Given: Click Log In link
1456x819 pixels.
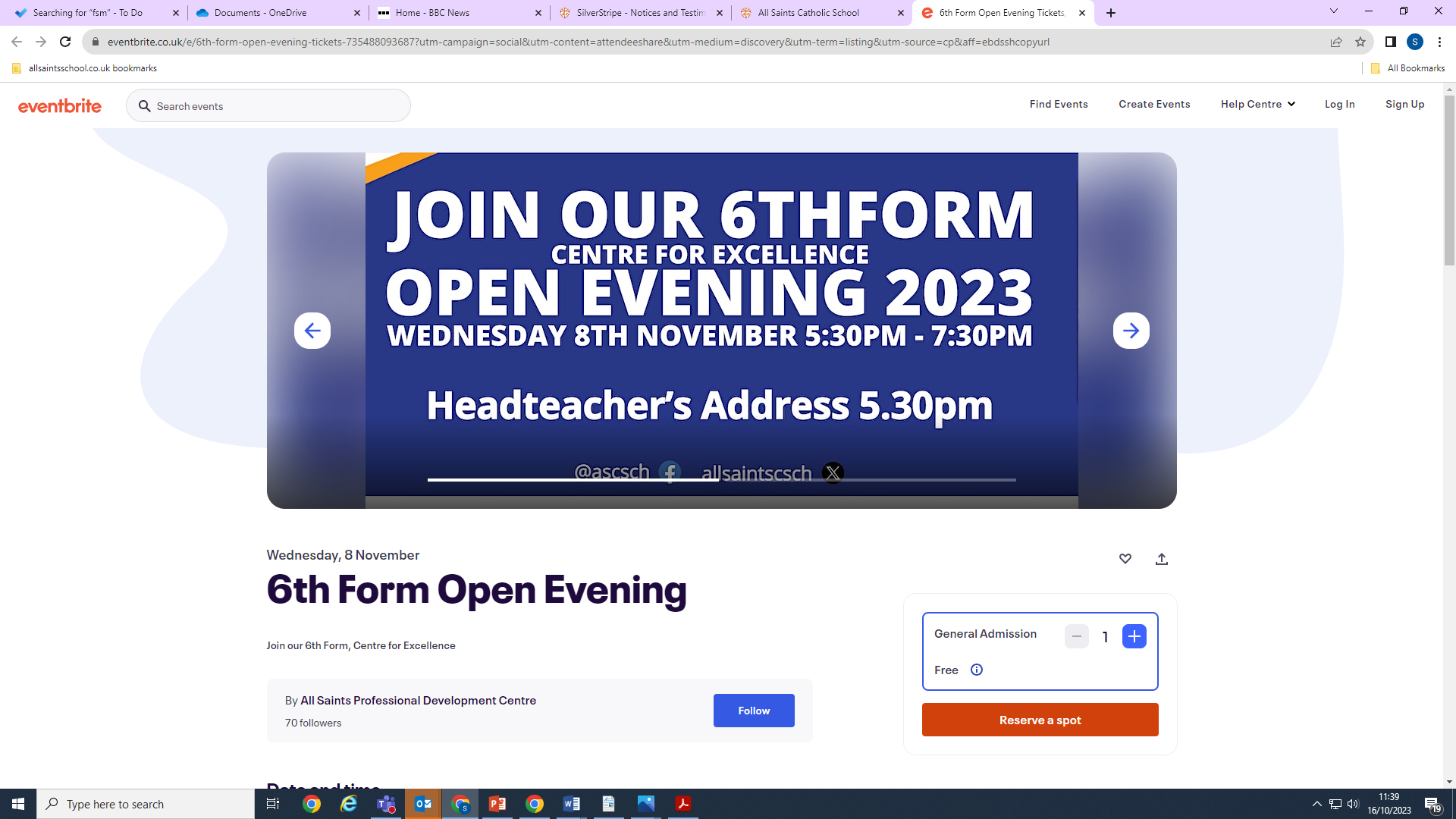Looking at the screenshot, I should pyautogui.click(x=1339, y=104).
